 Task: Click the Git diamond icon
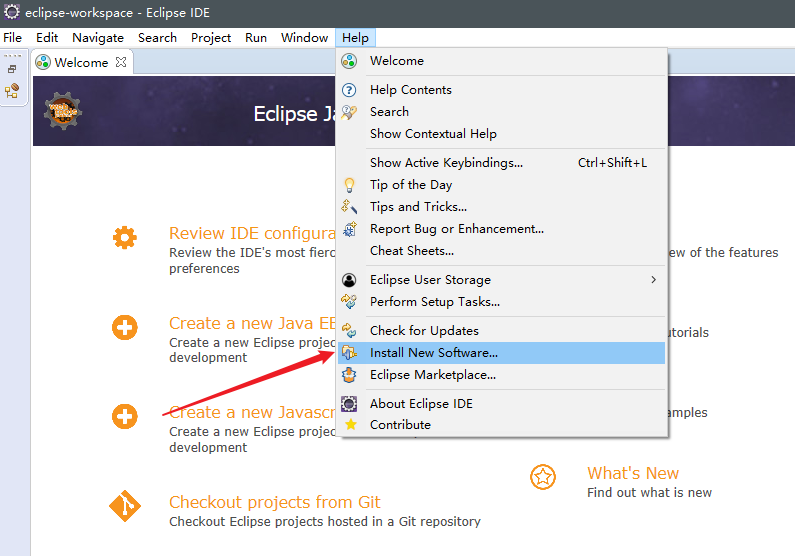coord(125,506)
